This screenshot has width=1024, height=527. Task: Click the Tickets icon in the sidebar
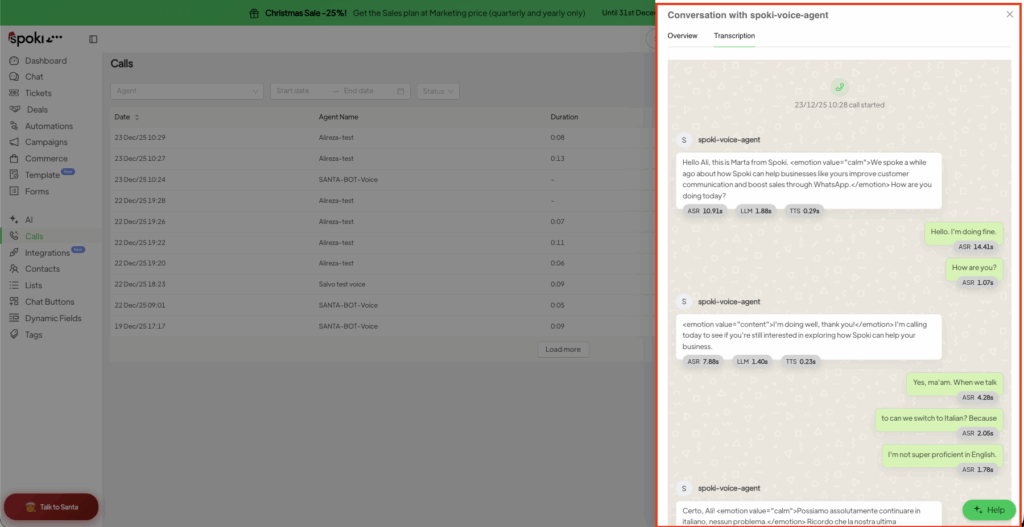pyautogui.click(x=14, y=93)
